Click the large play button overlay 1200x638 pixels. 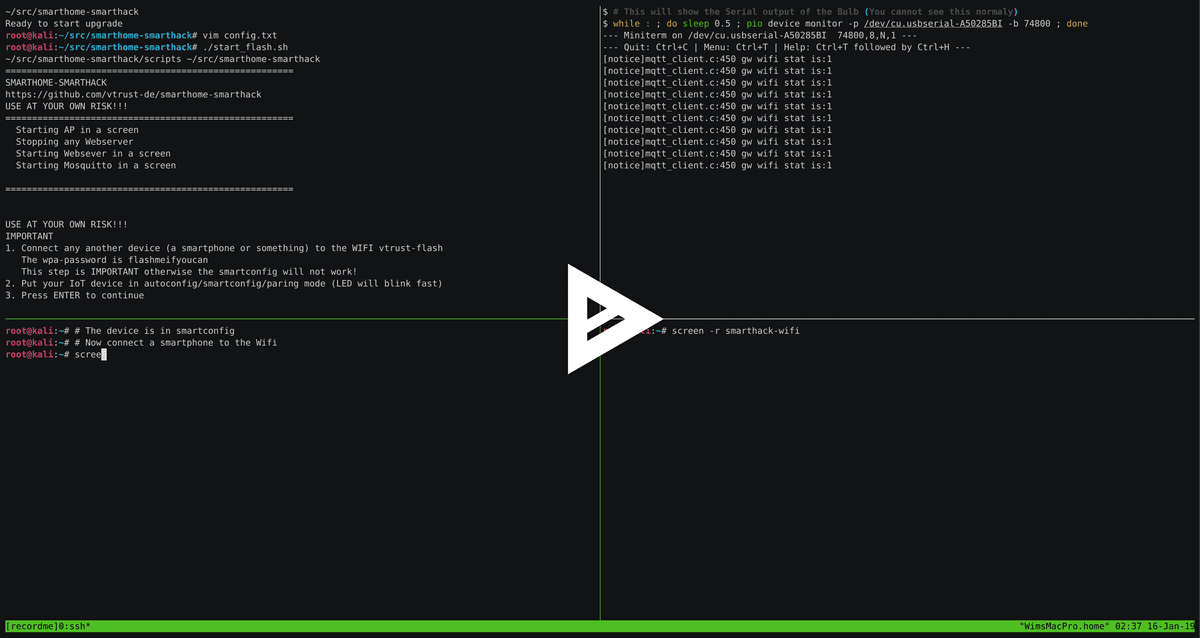click(x=614, y=319)
